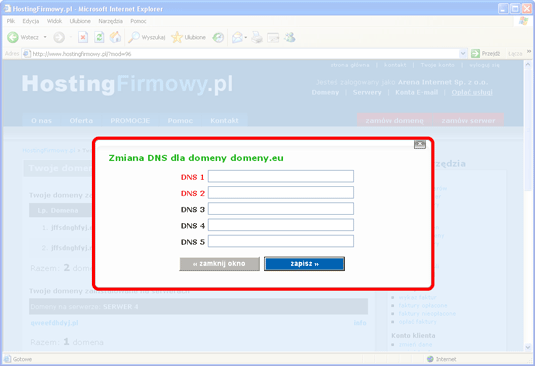Click the green Przejdź go arrow
The width and height of the screenshot is (535, 366).
click(475, 54)
